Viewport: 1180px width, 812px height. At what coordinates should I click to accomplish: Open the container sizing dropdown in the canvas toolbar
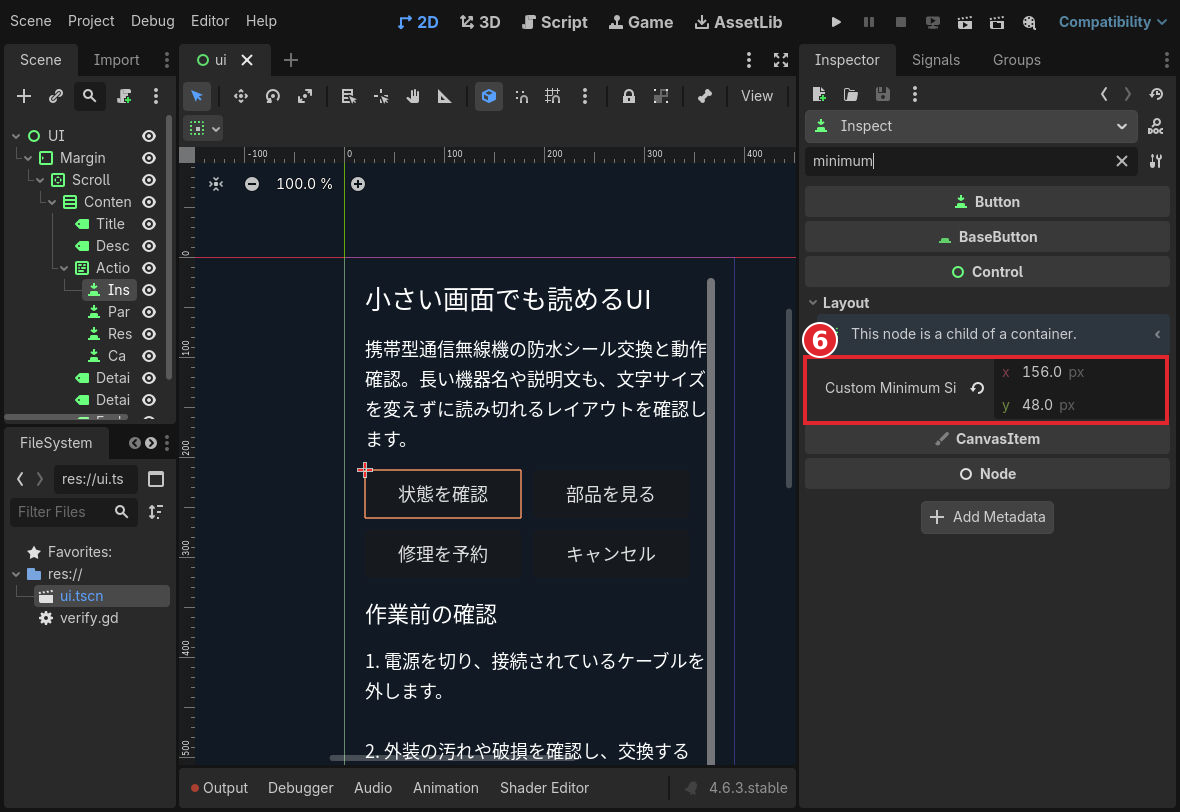point(204,129)
